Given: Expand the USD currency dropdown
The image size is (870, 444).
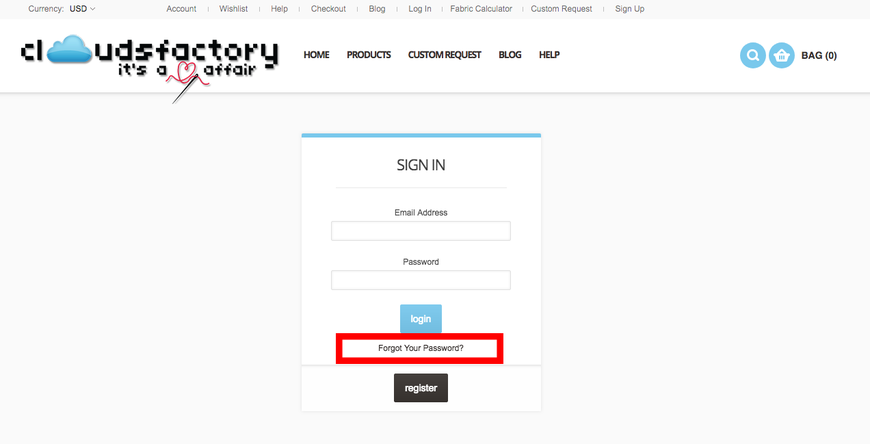Looking at the screenshot, I should point(82,9).
